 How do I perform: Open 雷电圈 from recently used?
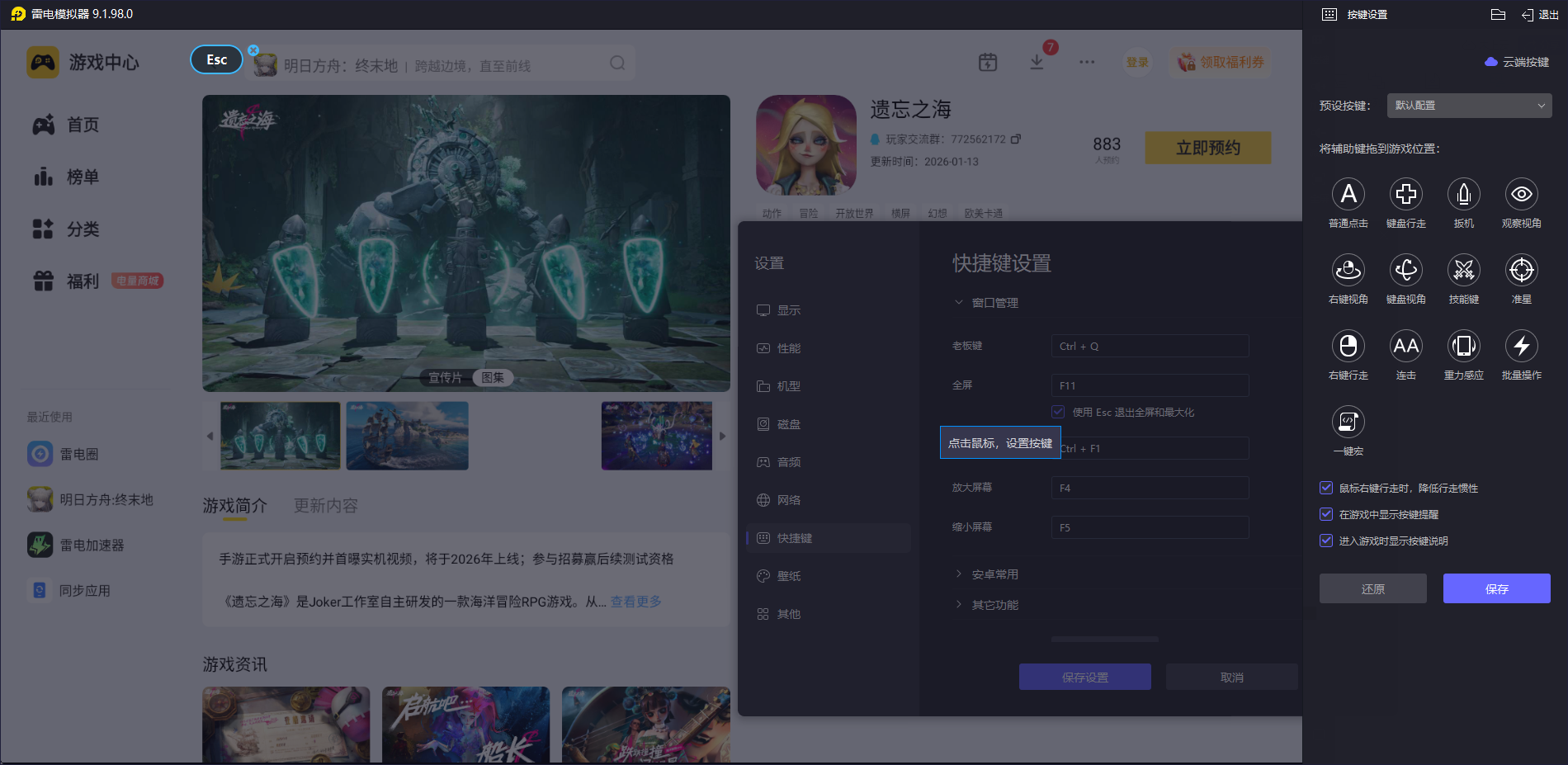(x=63, y=454)
